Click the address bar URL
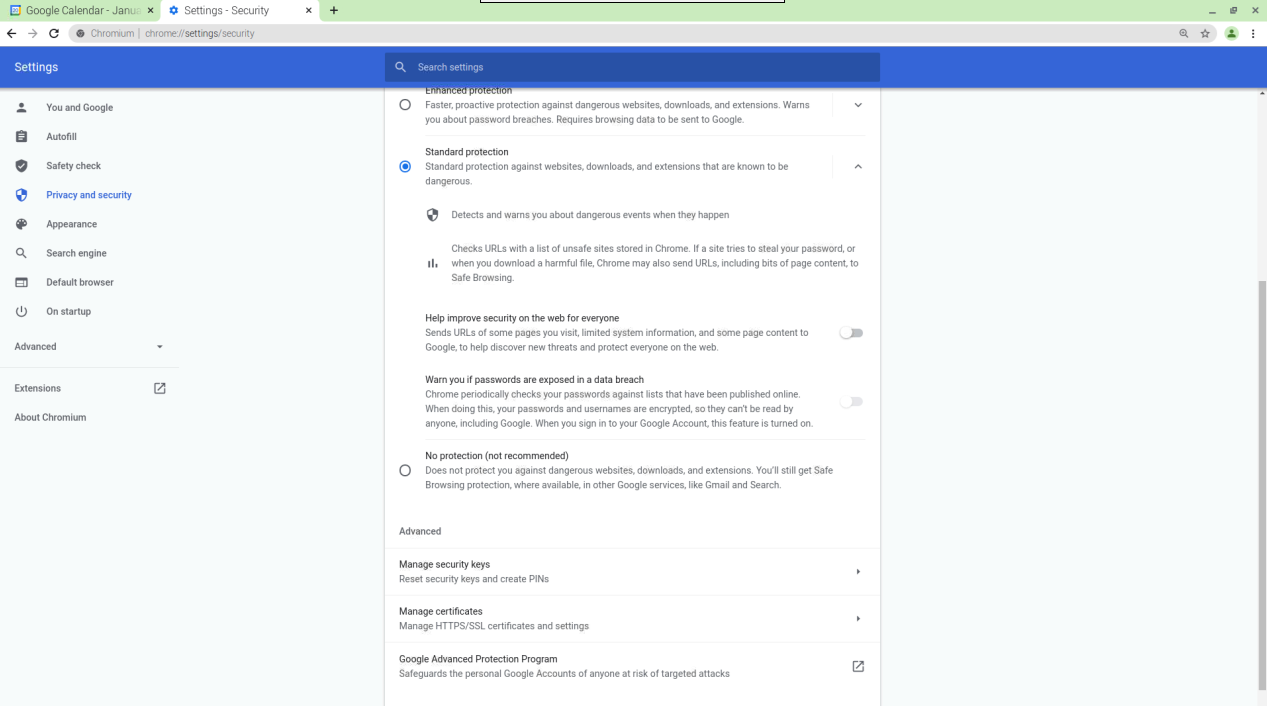Image resolution: width=1267 pixels, height=706 pixels. pos(199,33)
